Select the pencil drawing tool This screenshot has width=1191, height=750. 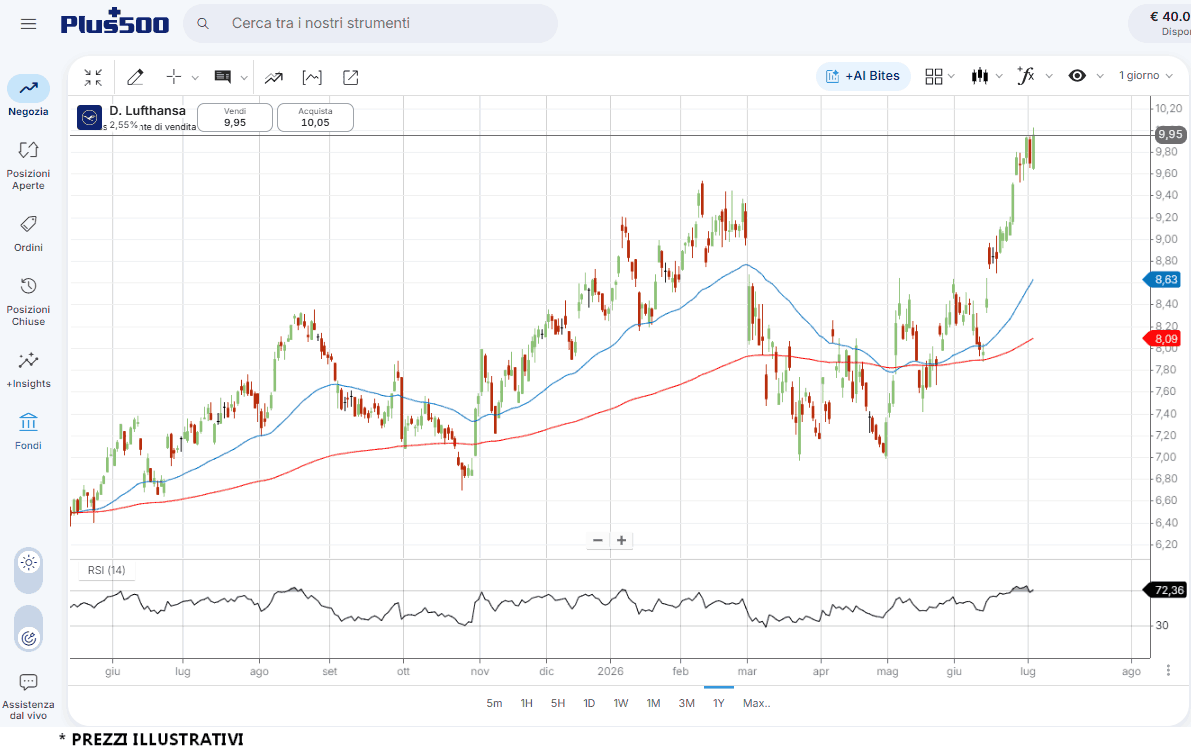(x=135, y=77)
